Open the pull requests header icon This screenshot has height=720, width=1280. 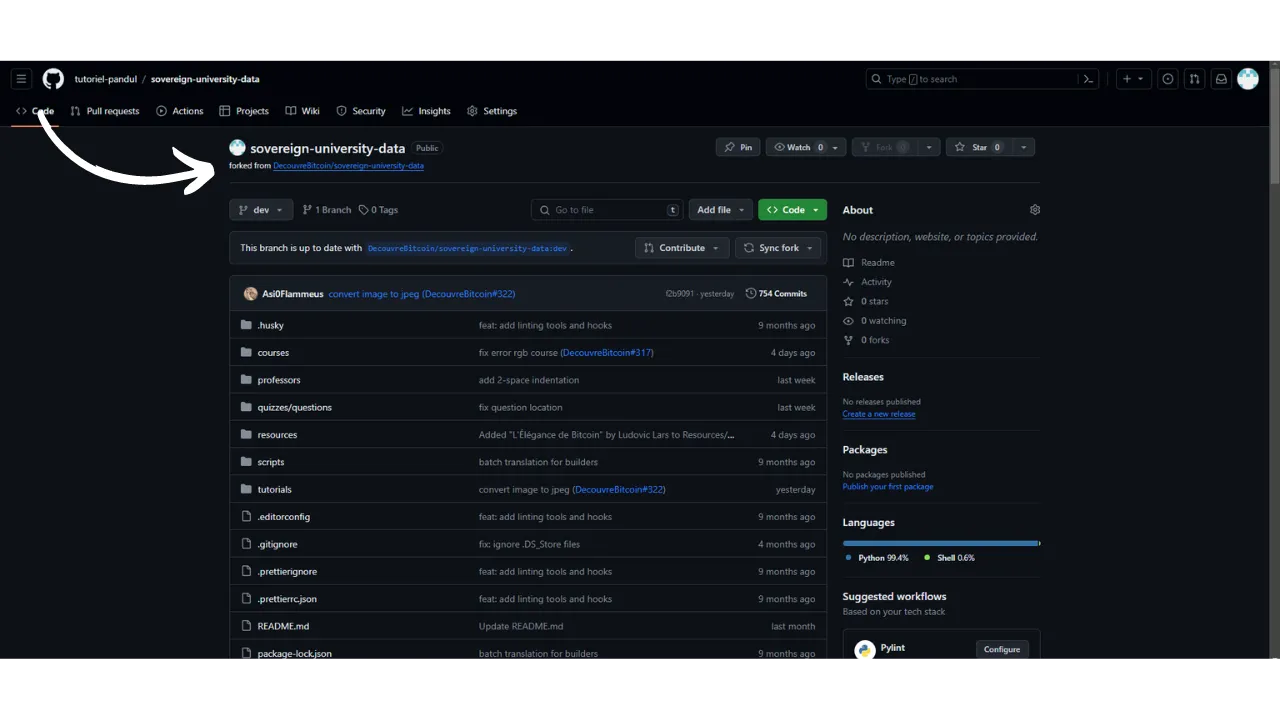click(1194, 79)
